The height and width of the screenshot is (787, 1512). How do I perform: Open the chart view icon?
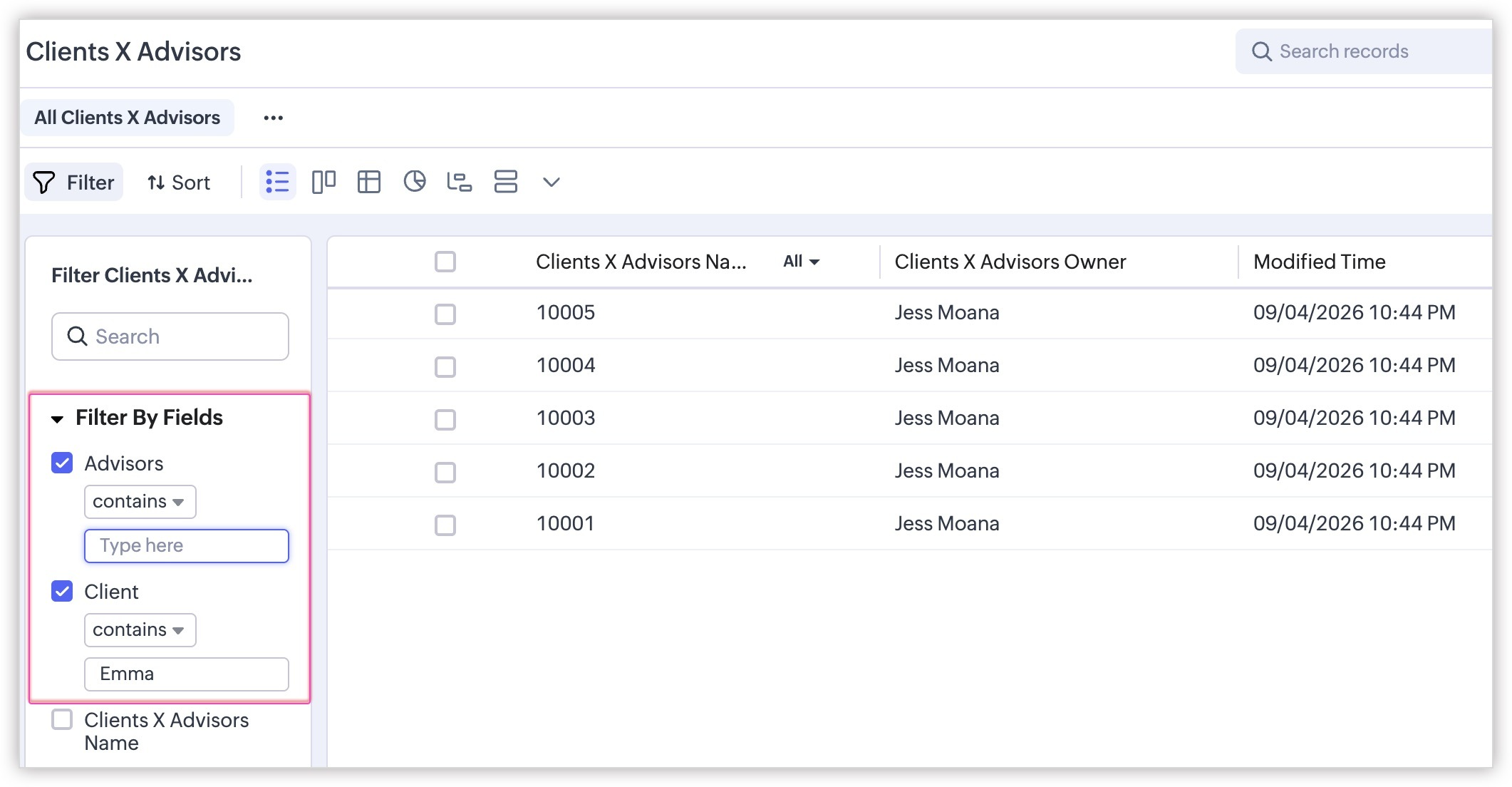coord(414,182)
